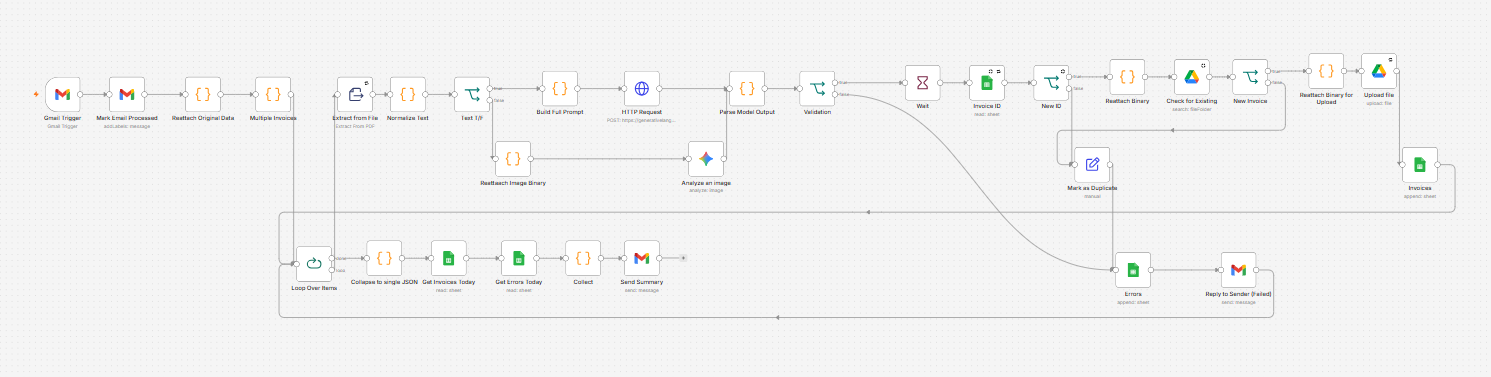Select the Check for Existing Drive node
Screen dimensions: 1491x377
tap(1191, 77)
